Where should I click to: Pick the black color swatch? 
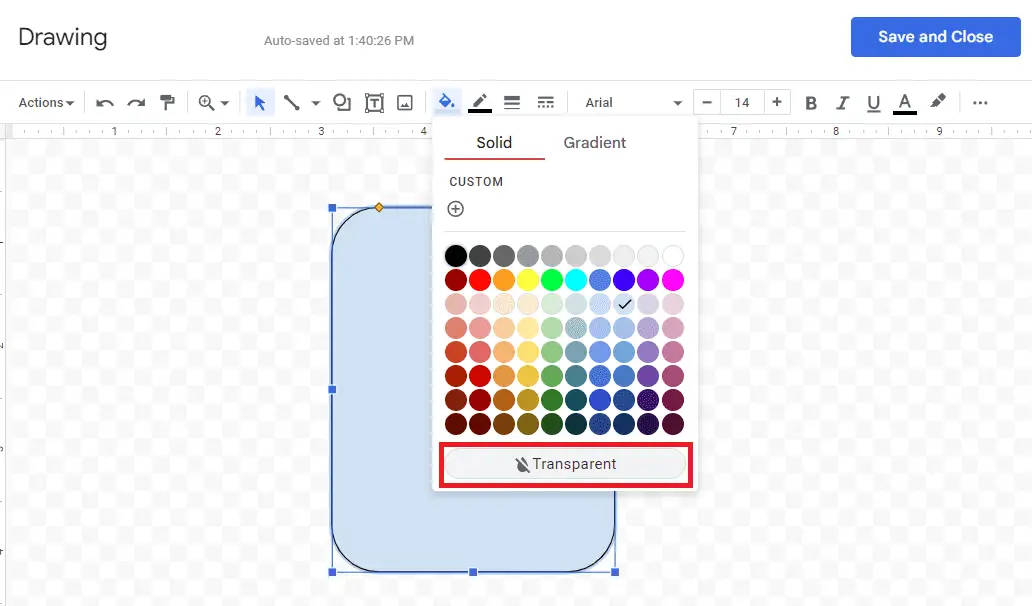(x=456, y=256)
